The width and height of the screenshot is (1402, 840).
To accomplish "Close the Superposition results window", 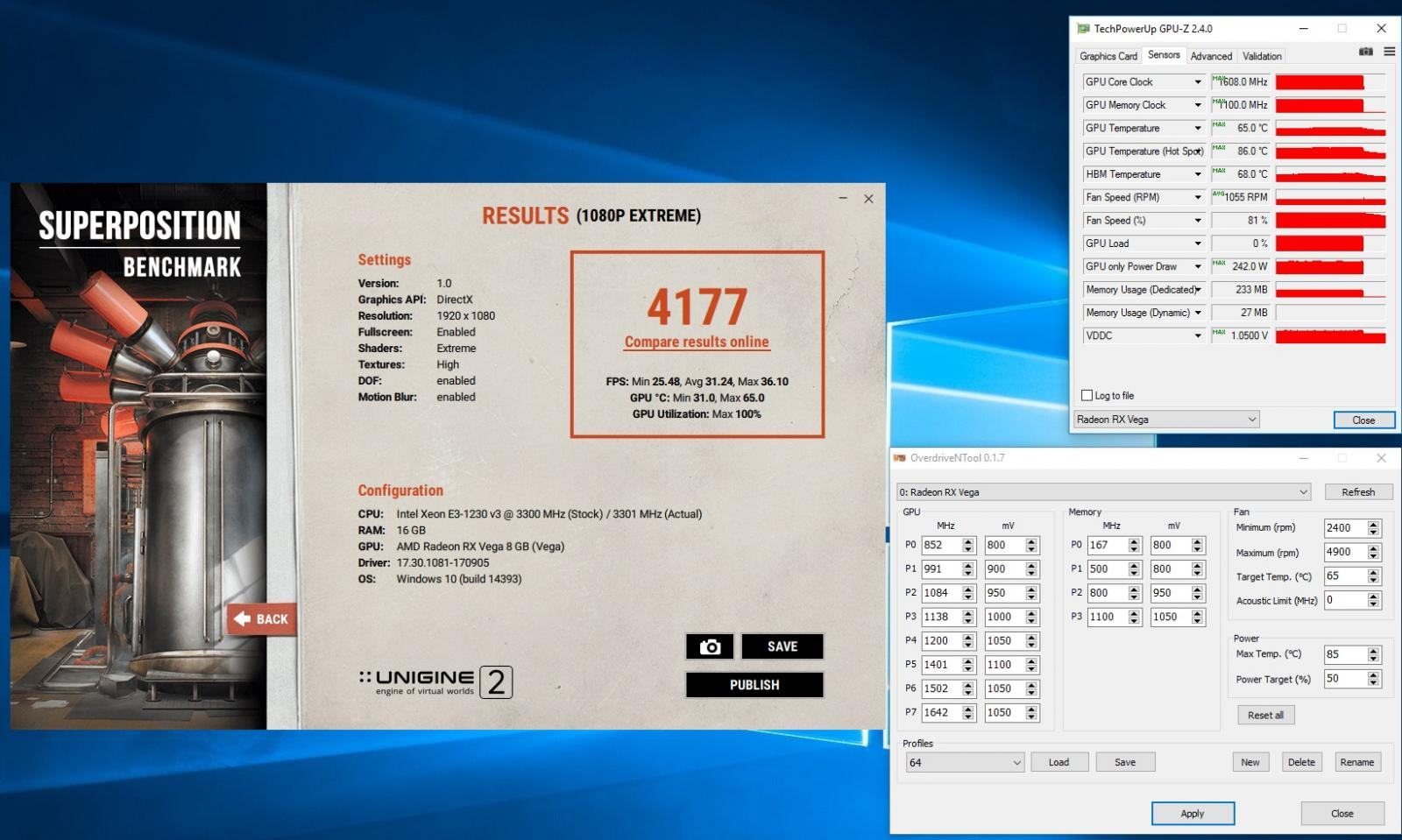I will [x=868, y=199].
